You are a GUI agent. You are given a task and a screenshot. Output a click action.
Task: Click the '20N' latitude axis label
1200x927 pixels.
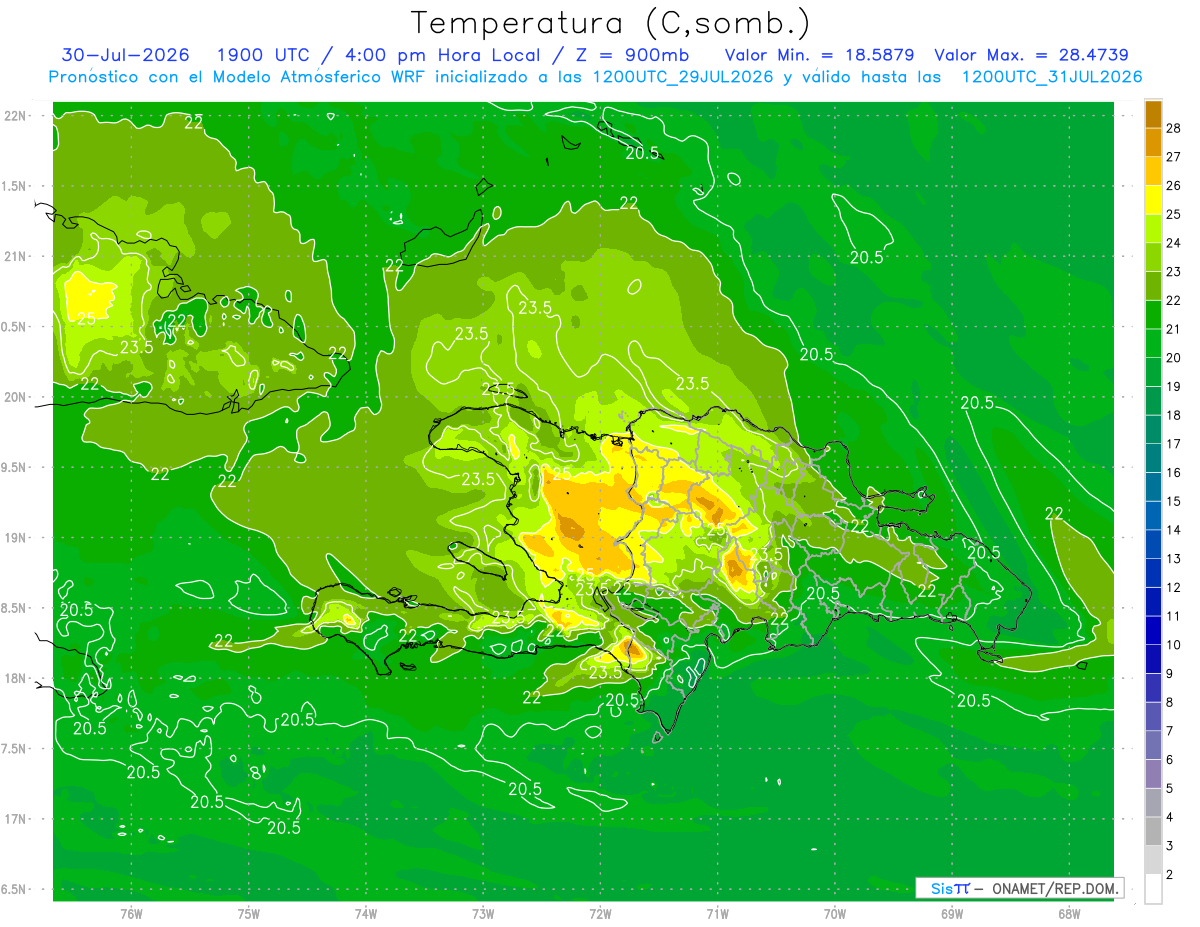tap(16, 397)
